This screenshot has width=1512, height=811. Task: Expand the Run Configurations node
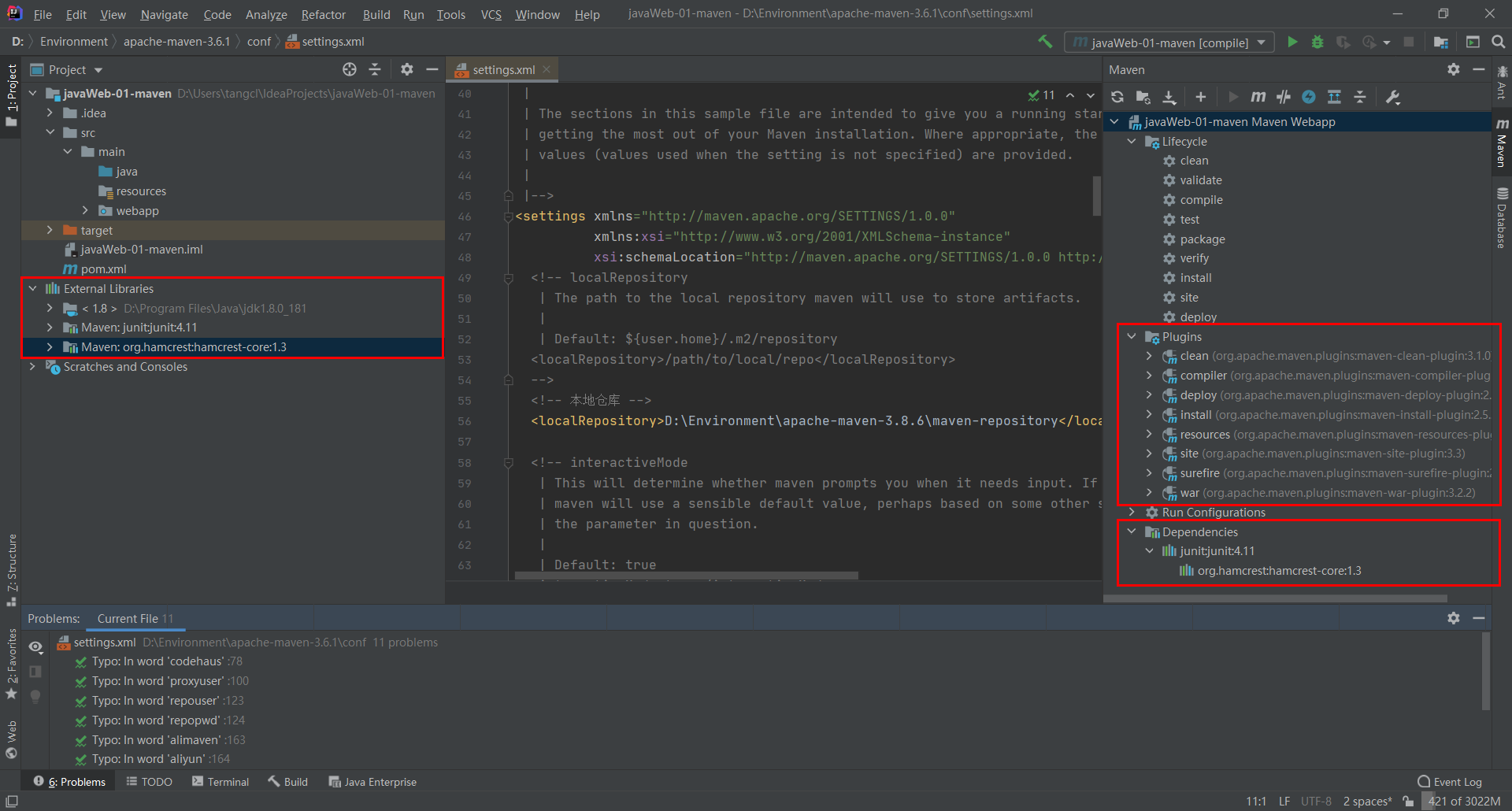[x=1132, y=513]
